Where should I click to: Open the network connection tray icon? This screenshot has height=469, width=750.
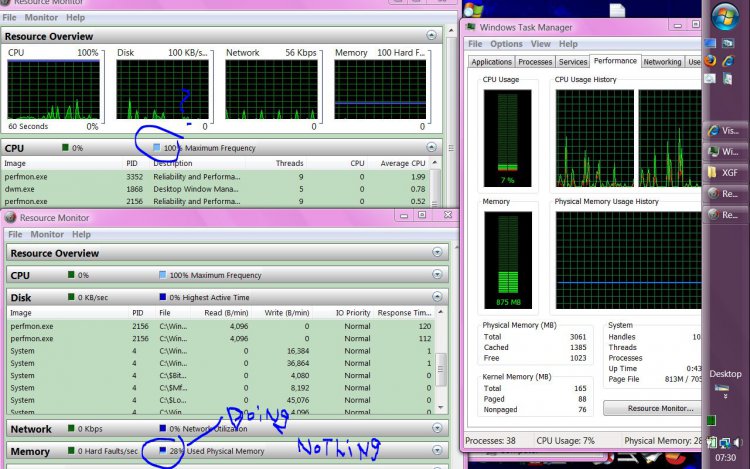click(x=725, y=443)
